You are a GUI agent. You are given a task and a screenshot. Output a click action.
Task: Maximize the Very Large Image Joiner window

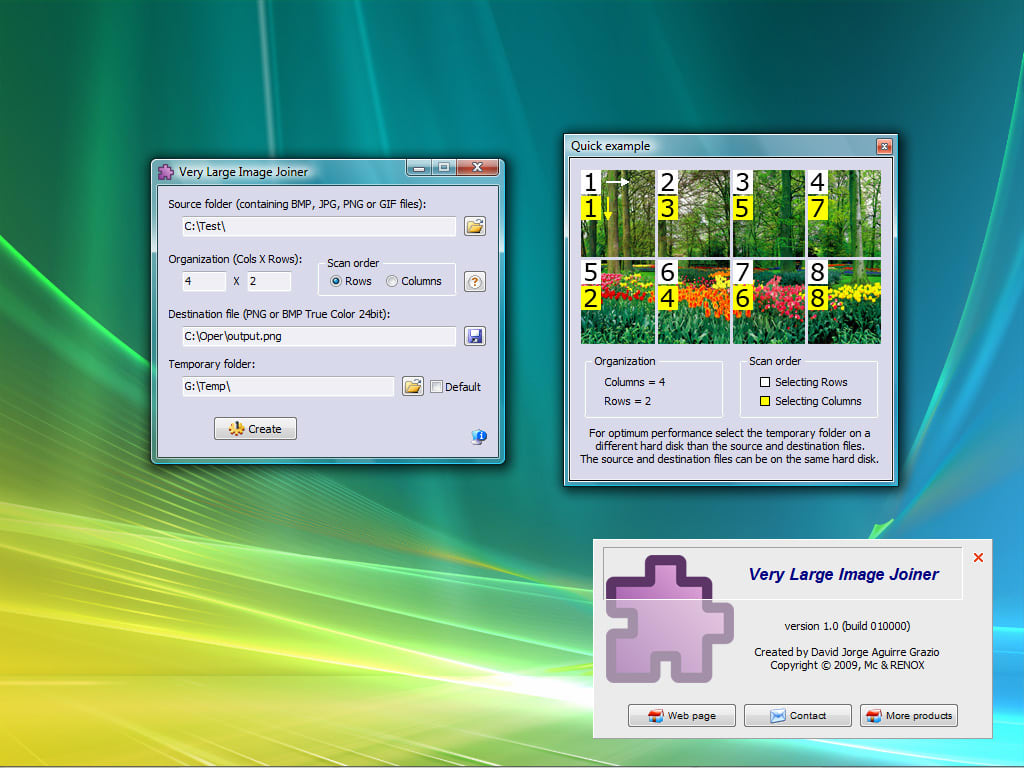point(444,168)
